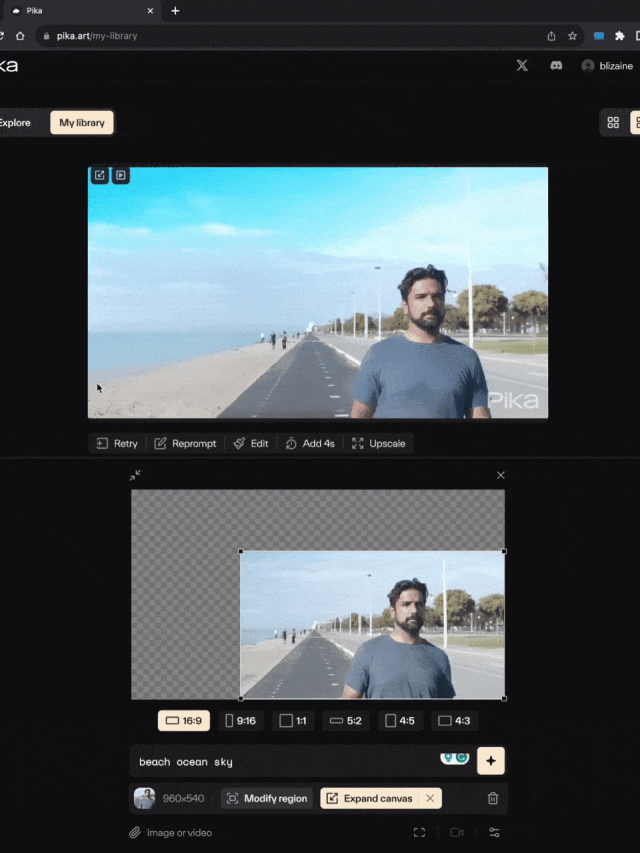Switch to the Explore tab
640x853 pixels.
[x=15, y=123]
